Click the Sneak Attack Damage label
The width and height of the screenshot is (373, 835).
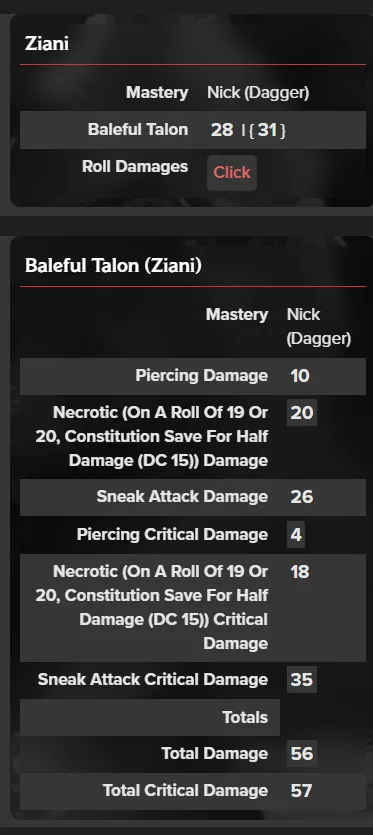[x=182, y=496]
